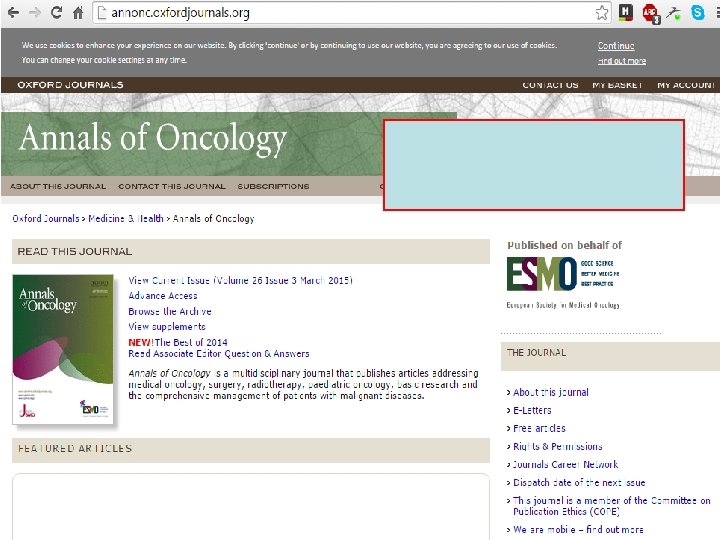Select the 'The Journal' sidebar heading

click(x=536, y=353)
